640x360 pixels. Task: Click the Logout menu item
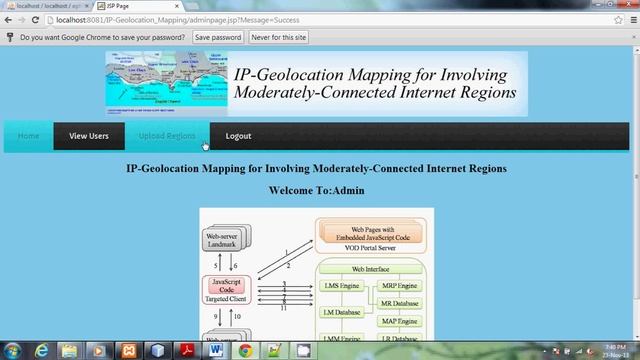coord(238,136)
